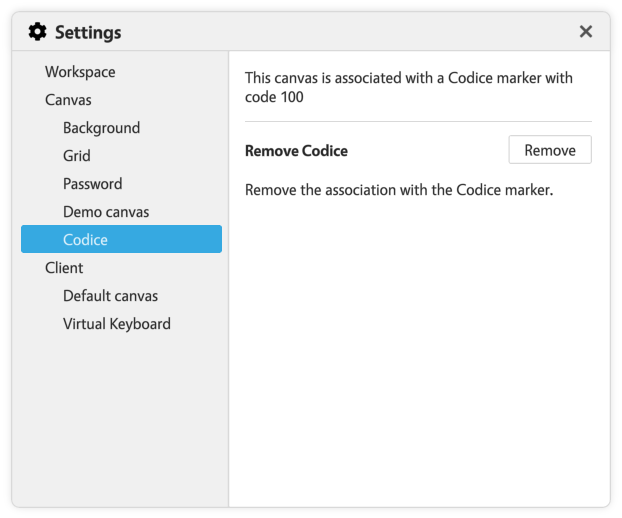Click blank content area below the description
Image resolution: width=622 pixels, height=518 pixels.
(418, 350)
